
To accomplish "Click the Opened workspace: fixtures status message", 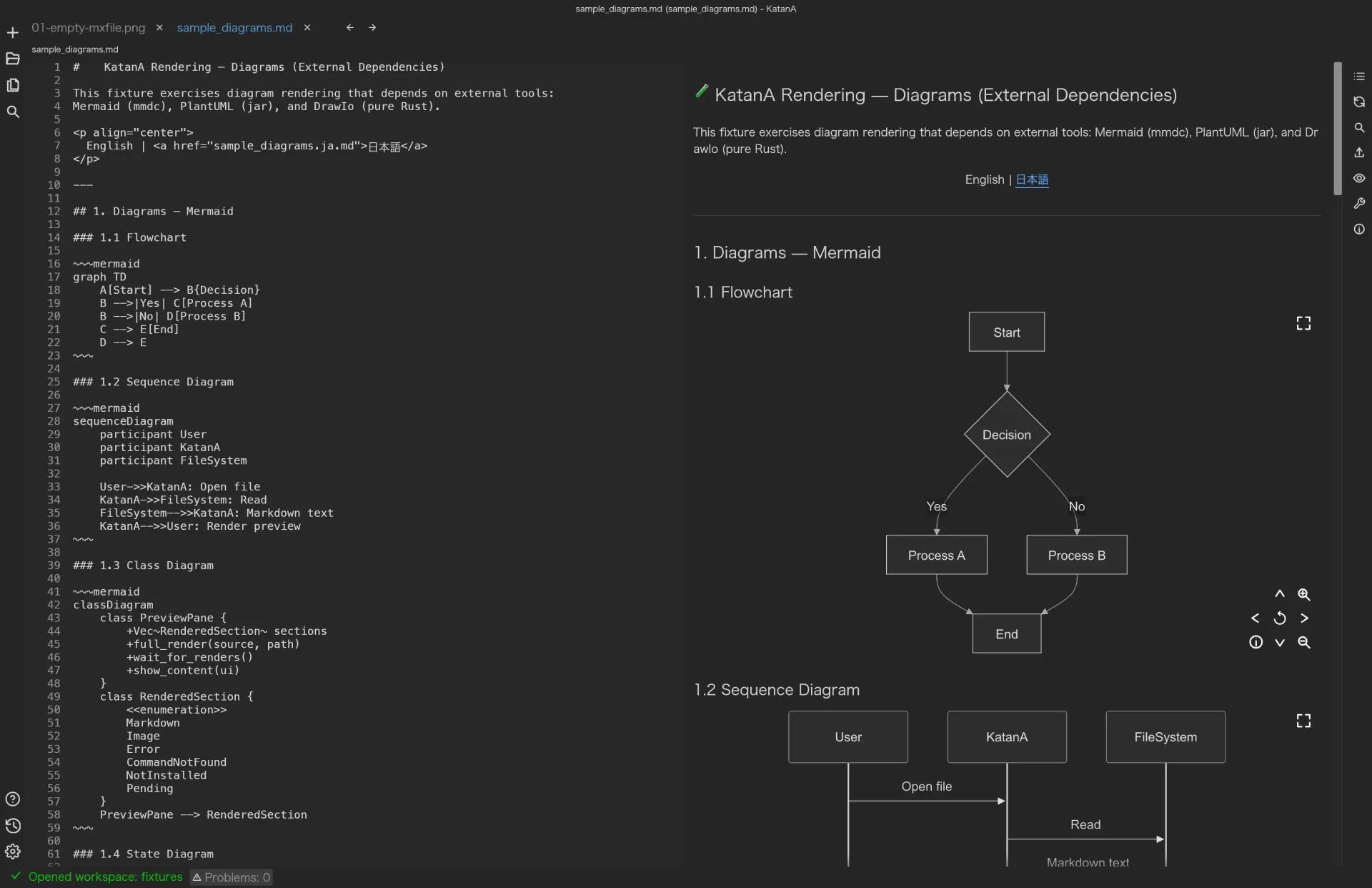I will pyautogui.click(x=105, y=877).
